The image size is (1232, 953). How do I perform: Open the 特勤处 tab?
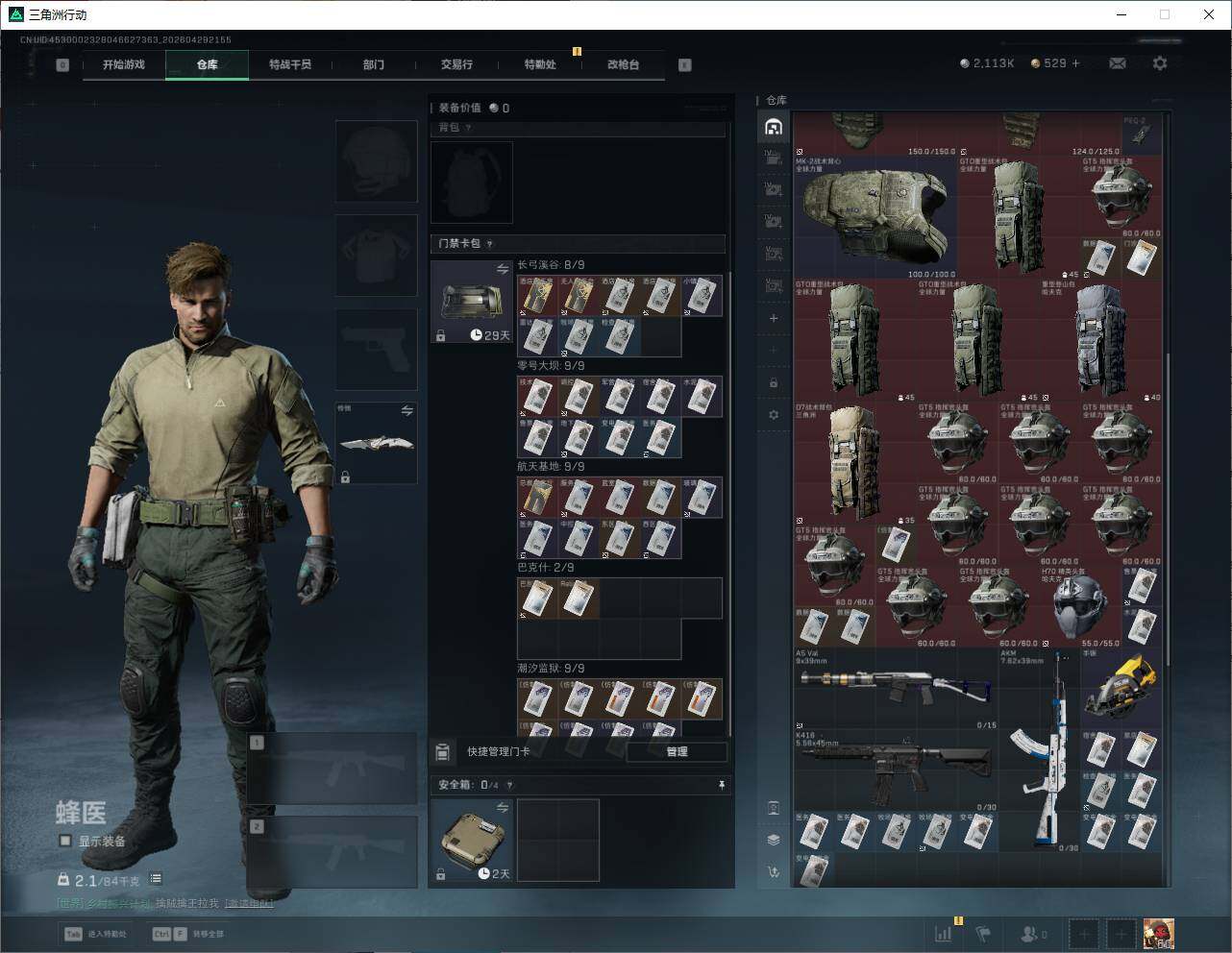tap(540, 65)
